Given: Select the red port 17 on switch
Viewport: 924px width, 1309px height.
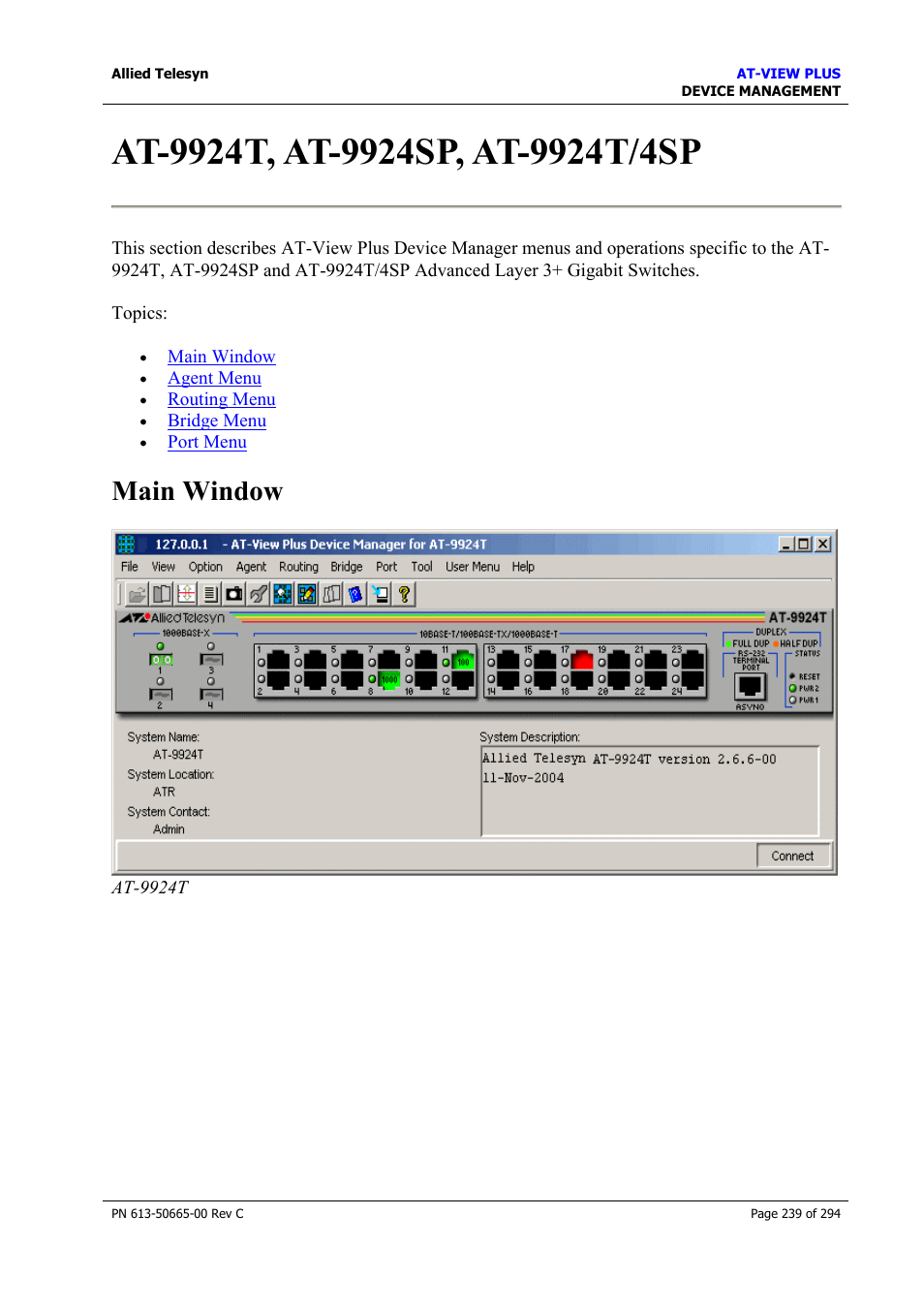Looking at the screenshot, I should [x=582, y=662].
